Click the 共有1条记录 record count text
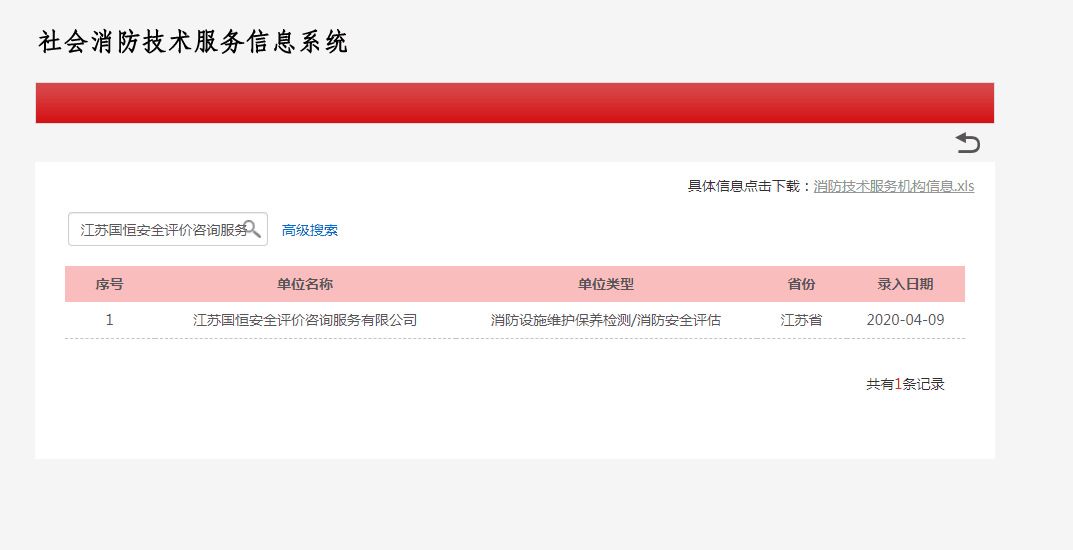The image size is (1073, 550). pos(905,384)
